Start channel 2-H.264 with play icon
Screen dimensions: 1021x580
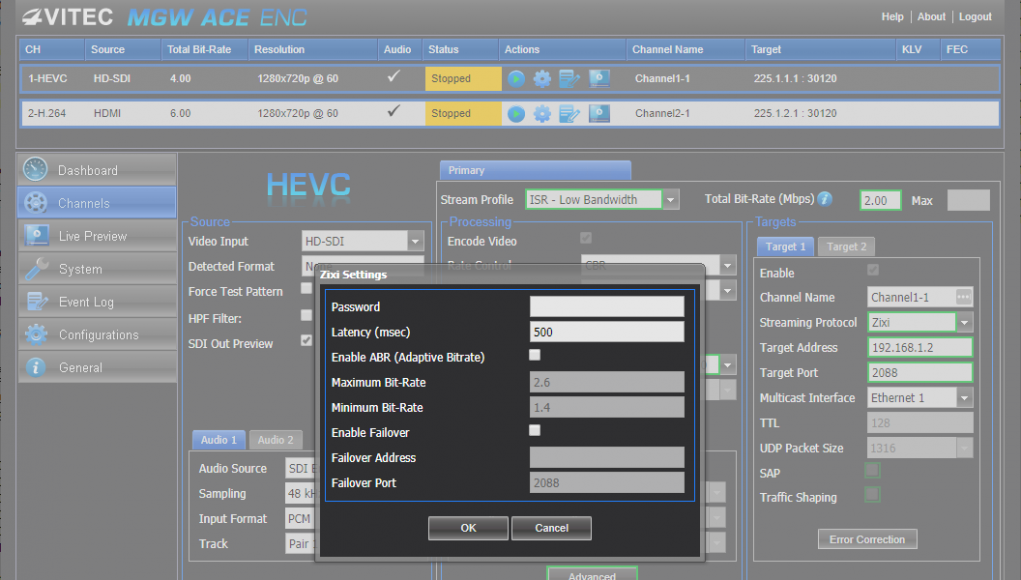click(516, 114)
